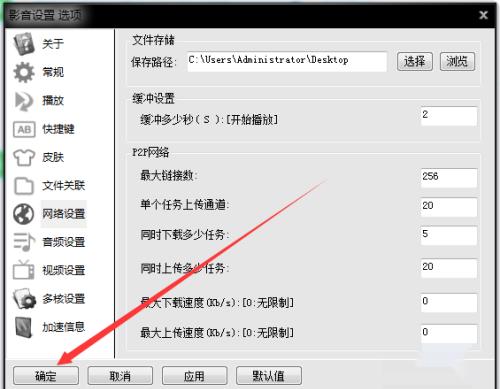Switch to 视频设置 section
The height and width of the screenshot is (389, 500).
pos(63,270)
